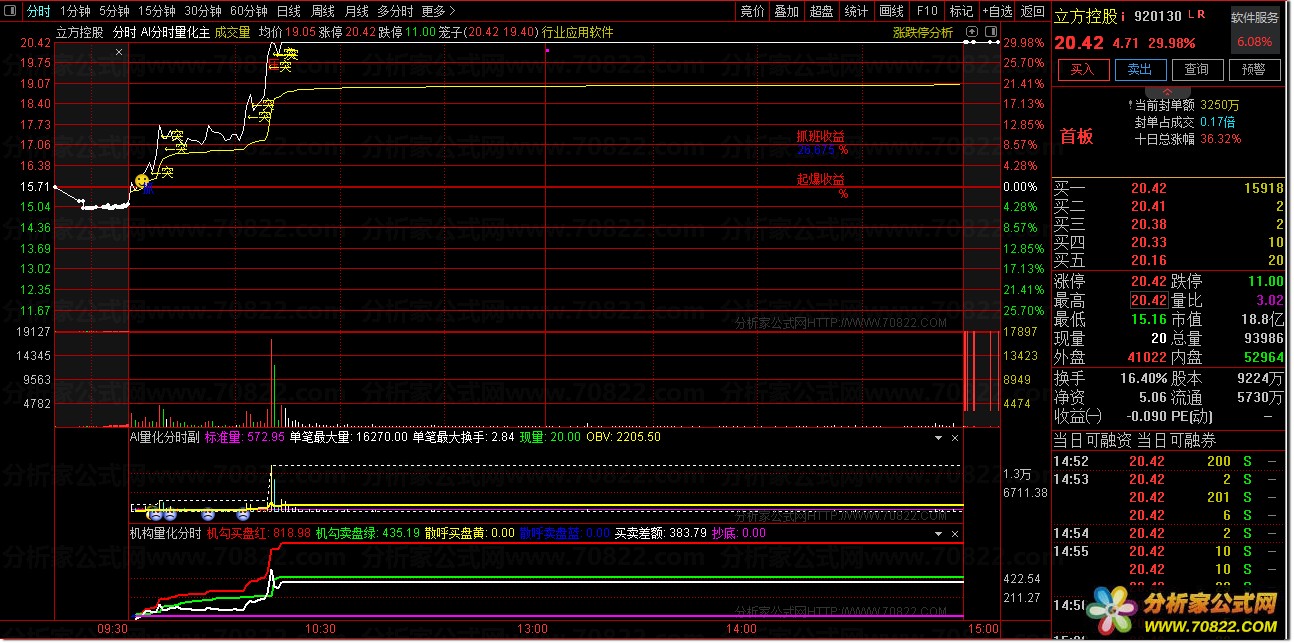Click the 统计 statistics button
This screenshot has height=643, width=1294.
(x=857, y=11)
